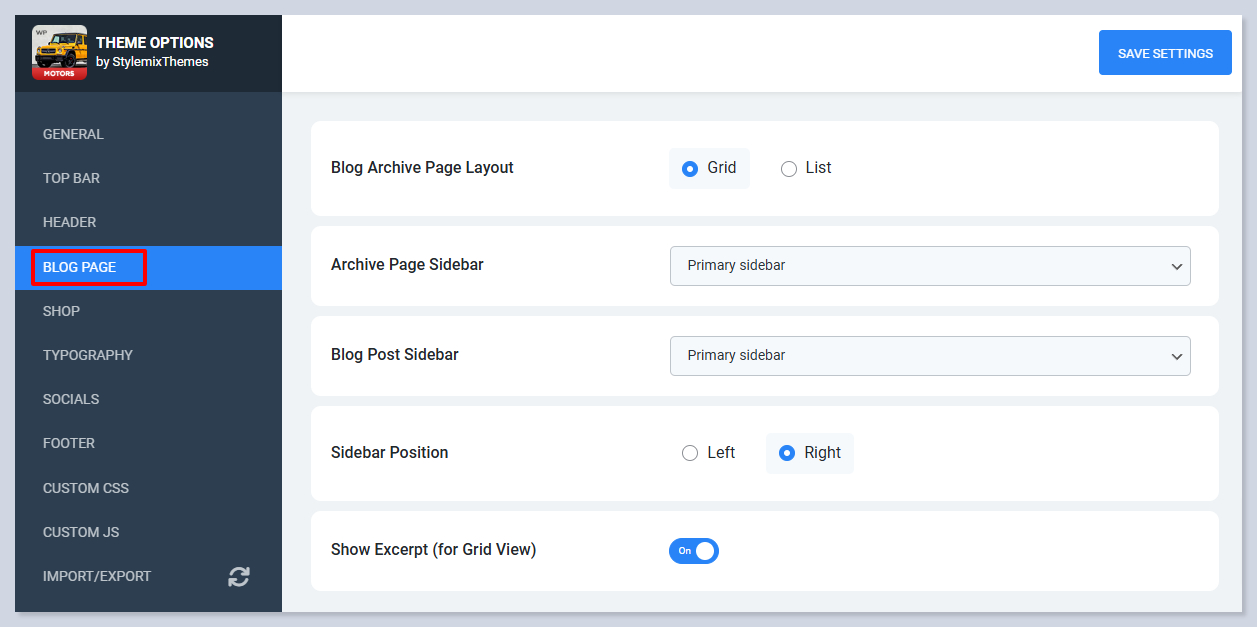This screenshot has height=627, width=1257.
Task: Click the Save Settings button
Action: 1165,53
